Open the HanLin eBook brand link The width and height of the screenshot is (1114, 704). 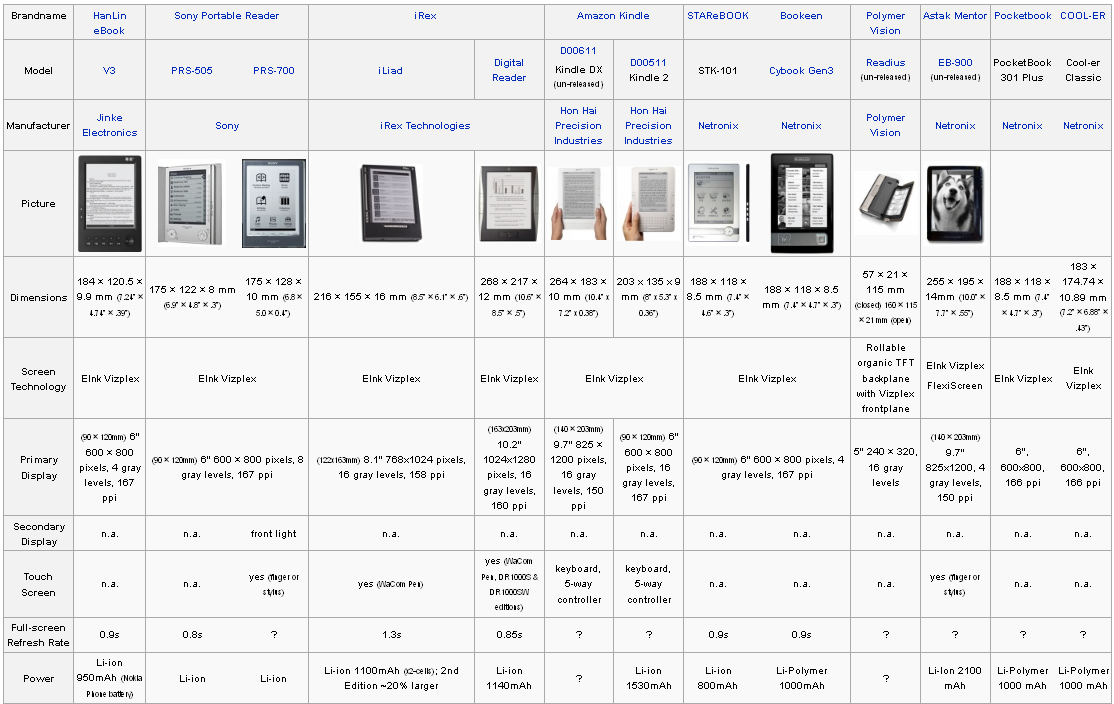coord(109,23)
